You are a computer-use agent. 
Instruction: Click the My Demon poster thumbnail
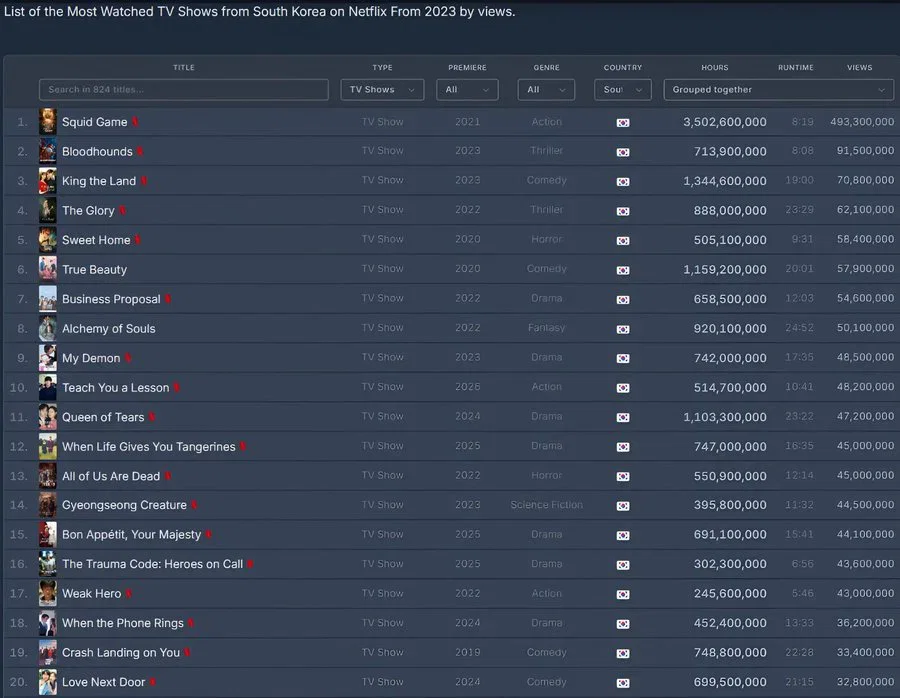click(48, 358)
